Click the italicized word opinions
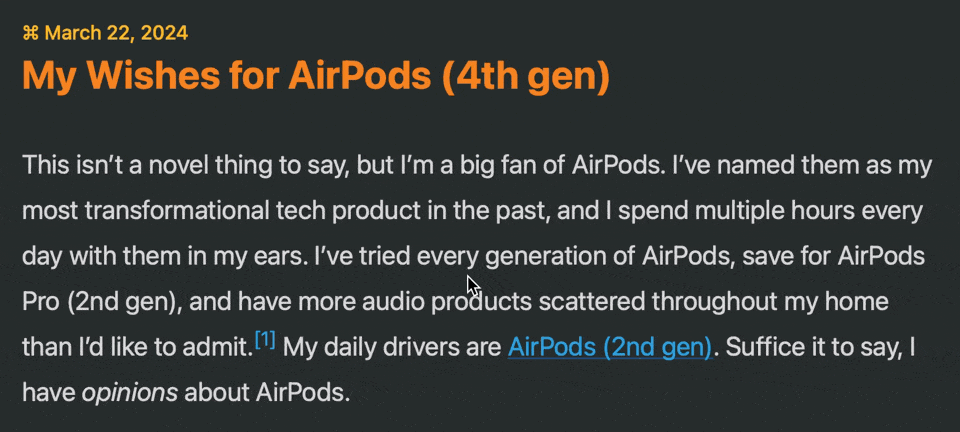Screen dimensions: 960x432 (130, 393)
